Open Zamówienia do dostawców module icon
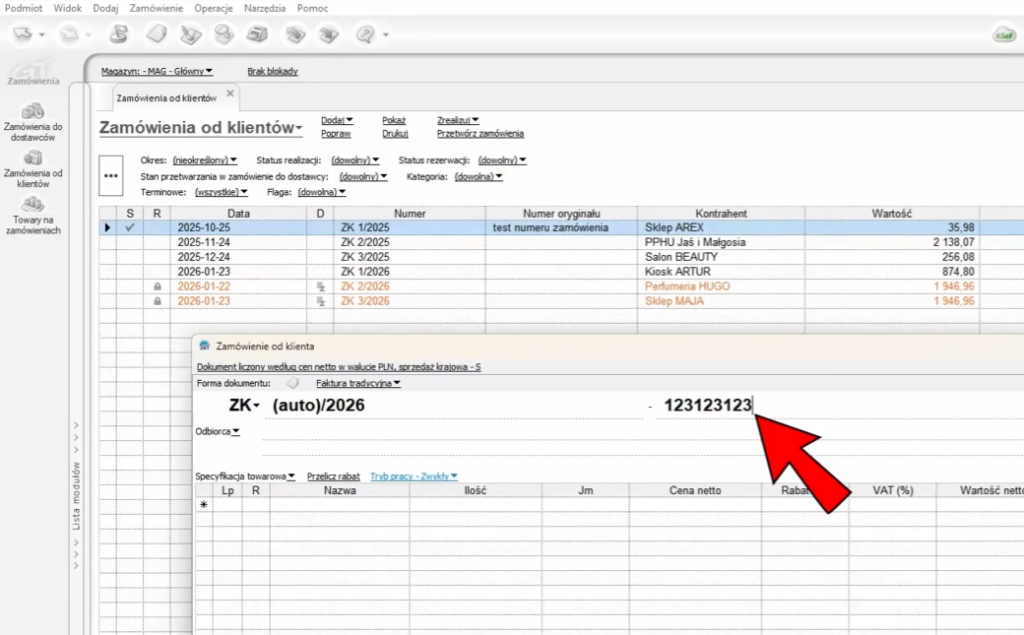Image resolution: width=1024 pixels, height=635 pixels. (x=33, y=111)
